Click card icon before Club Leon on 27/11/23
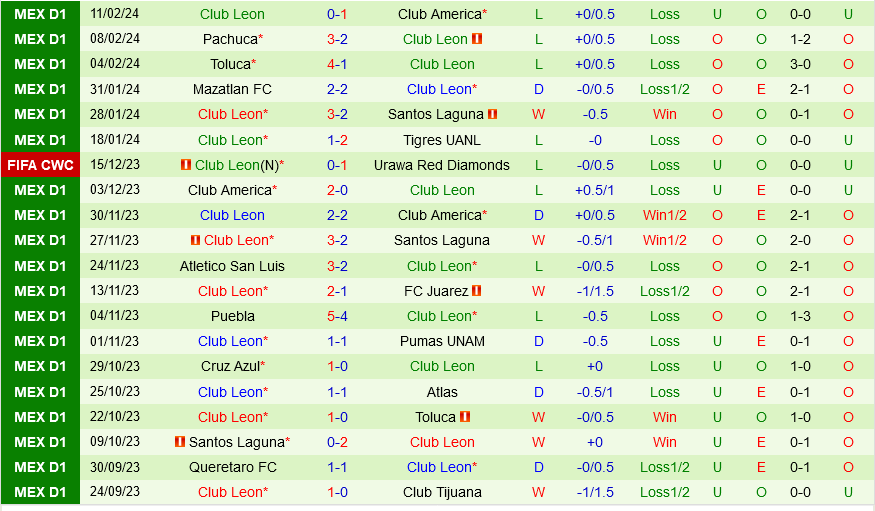Screen dimensions: 875x511 coord(195,240)
